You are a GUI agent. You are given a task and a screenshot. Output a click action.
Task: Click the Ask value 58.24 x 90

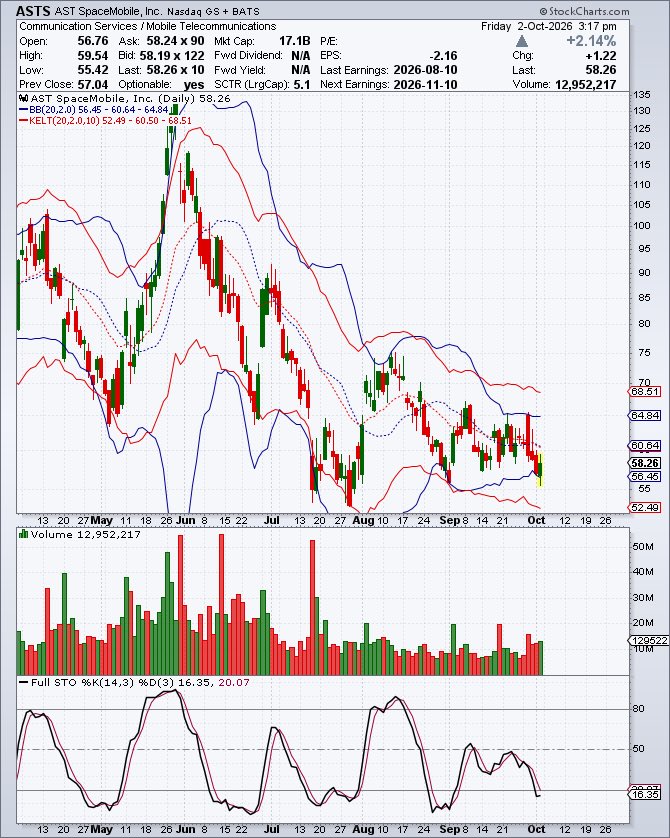coord(176,41)
